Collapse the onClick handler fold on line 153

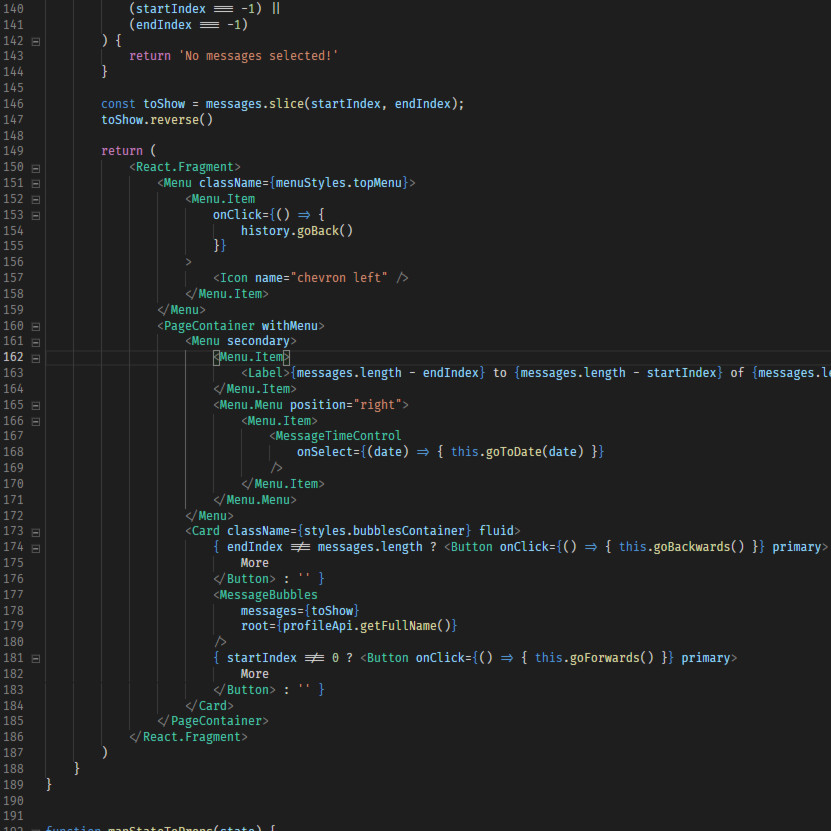click(36, 215)
